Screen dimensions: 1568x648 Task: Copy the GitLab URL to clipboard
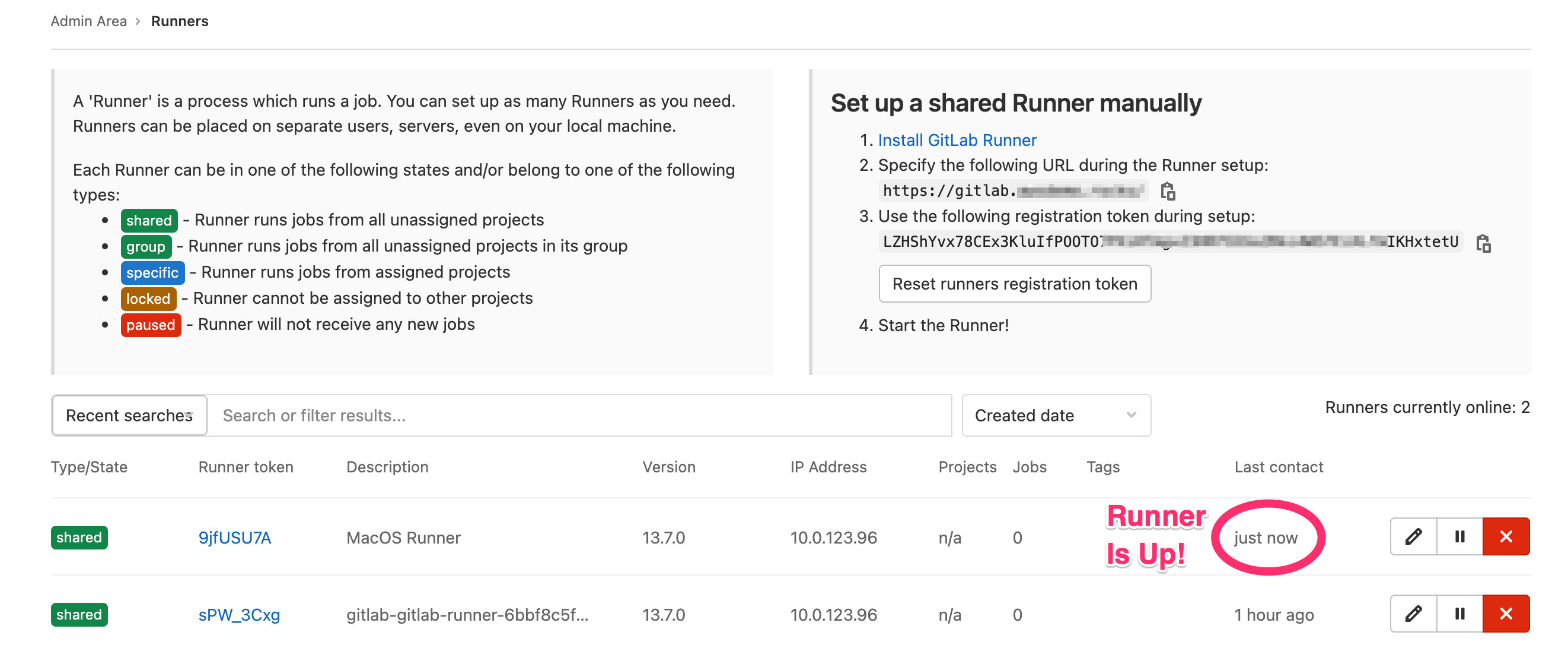1168,191
